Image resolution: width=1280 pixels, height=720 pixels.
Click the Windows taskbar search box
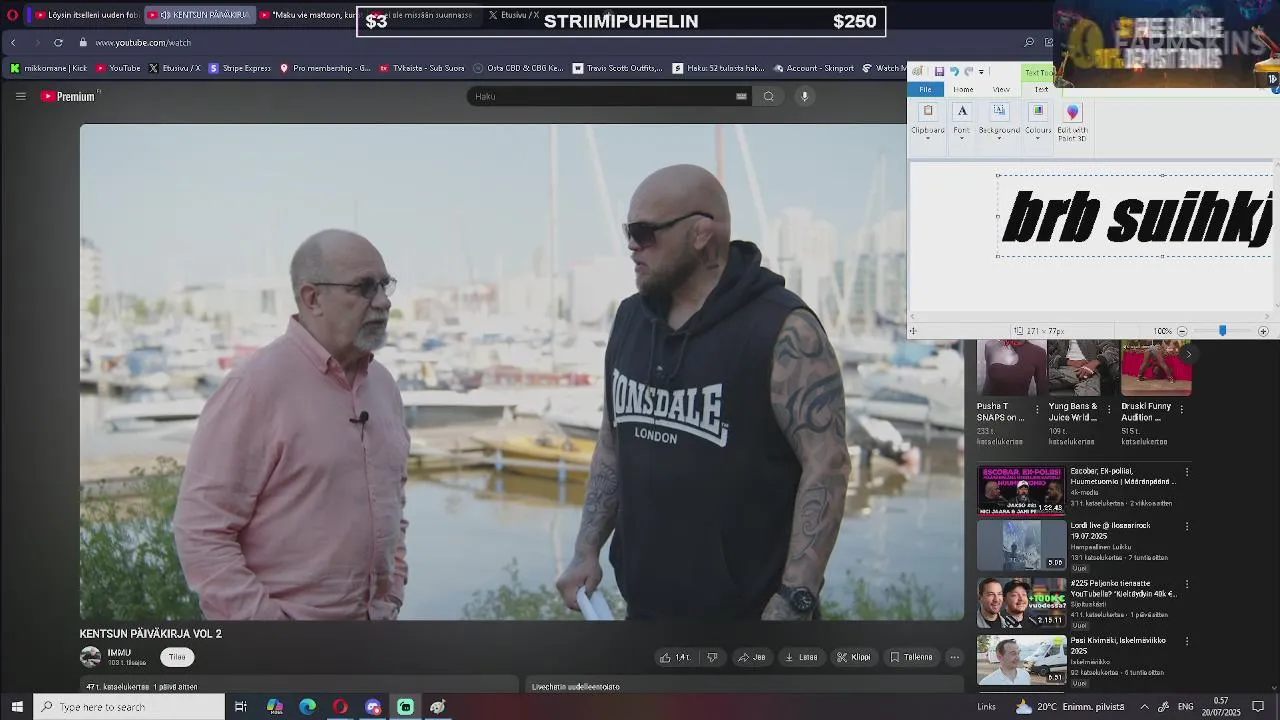coord(129,707)
